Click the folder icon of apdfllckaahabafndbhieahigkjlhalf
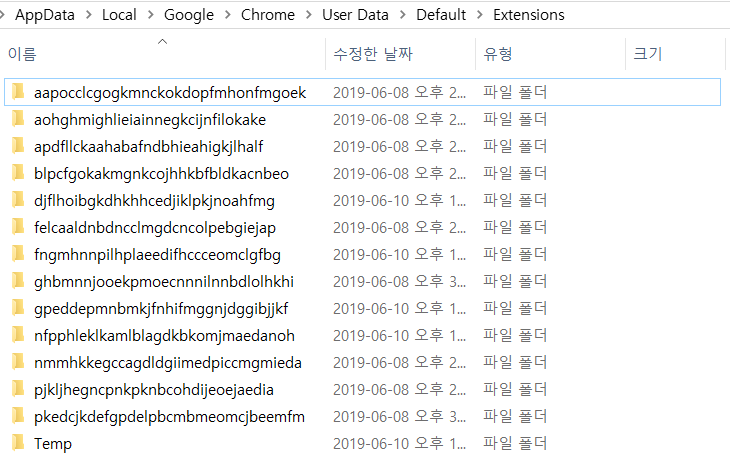 coord(18,145)
